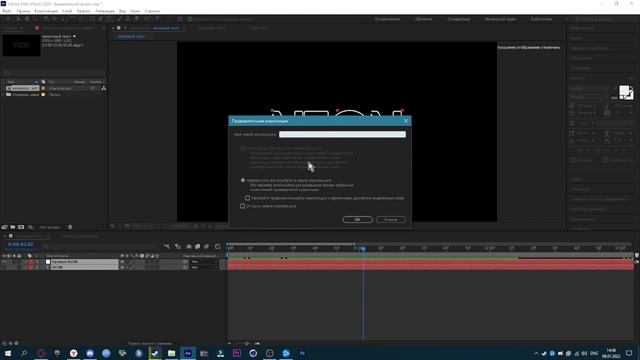This screenshot has height=360, width=640.
Task: Adjust the timeline zoom slider at the bottom
Action: (247, 344)
